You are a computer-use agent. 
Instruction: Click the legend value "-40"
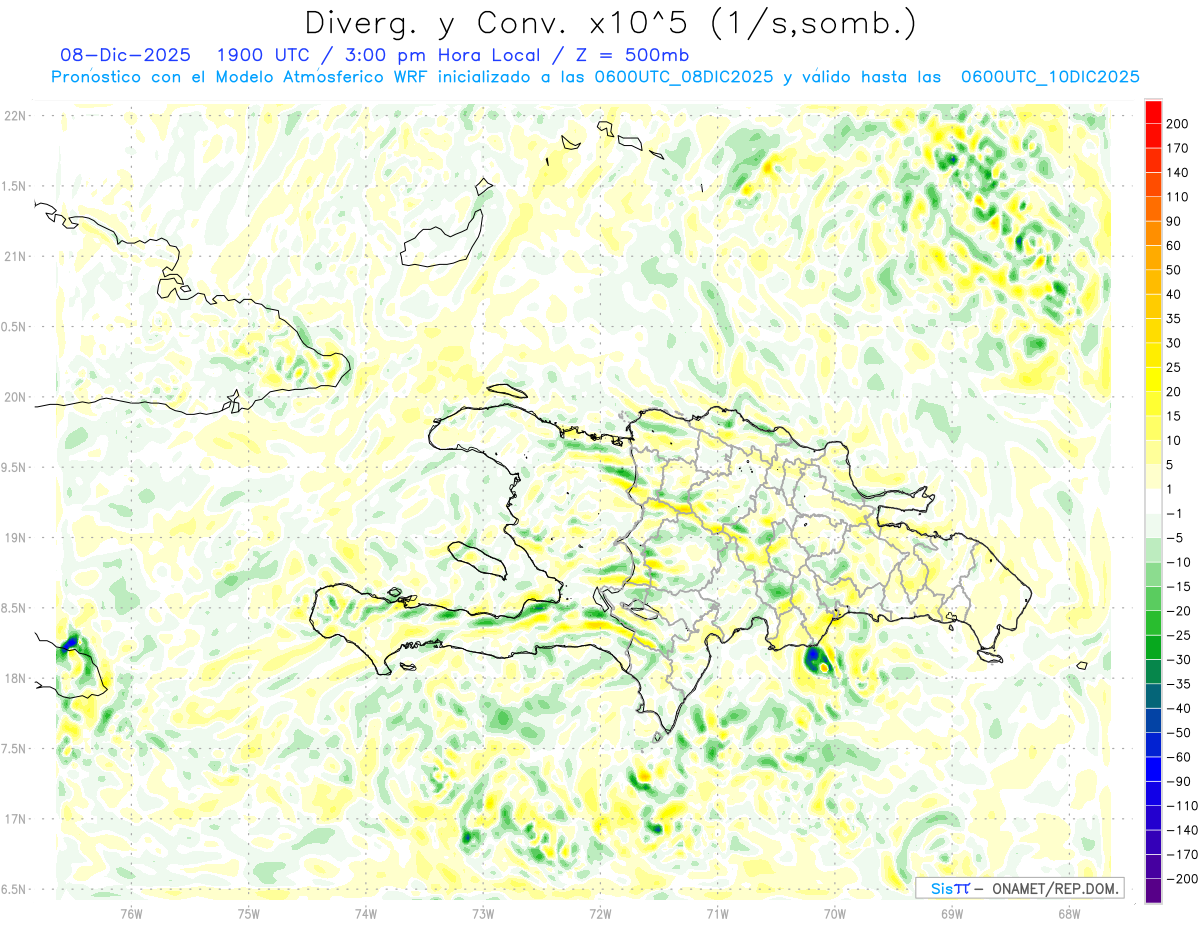point(1177,709)
